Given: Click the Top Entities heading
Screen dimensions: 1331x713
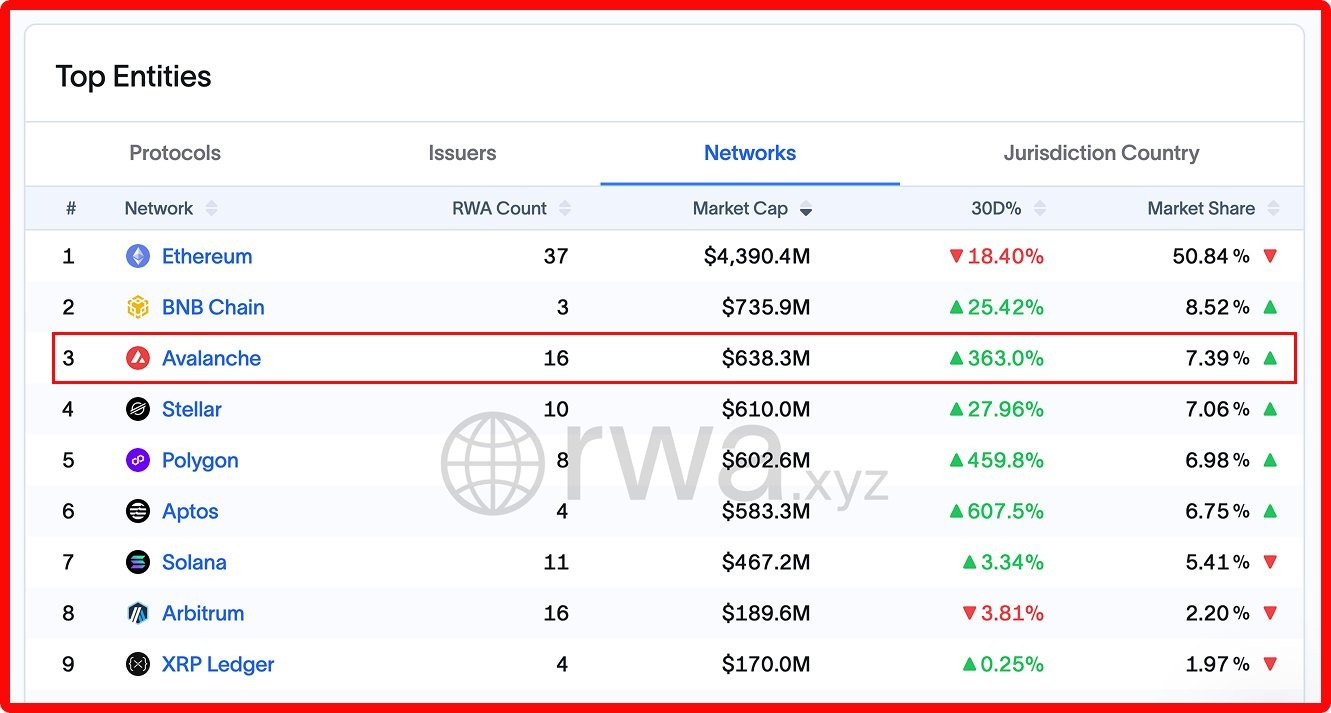Looking at the screenshot, I should 133,77.
